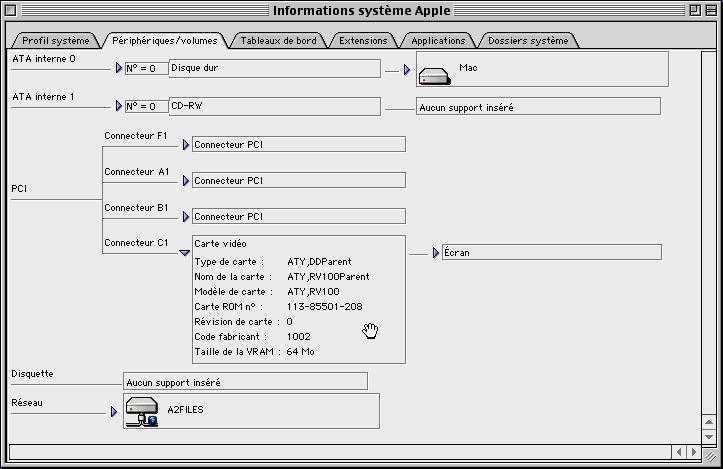Expand Connecteur B1 PCI slot details
The width and height of the screenshot is (723, 469).
185,217
